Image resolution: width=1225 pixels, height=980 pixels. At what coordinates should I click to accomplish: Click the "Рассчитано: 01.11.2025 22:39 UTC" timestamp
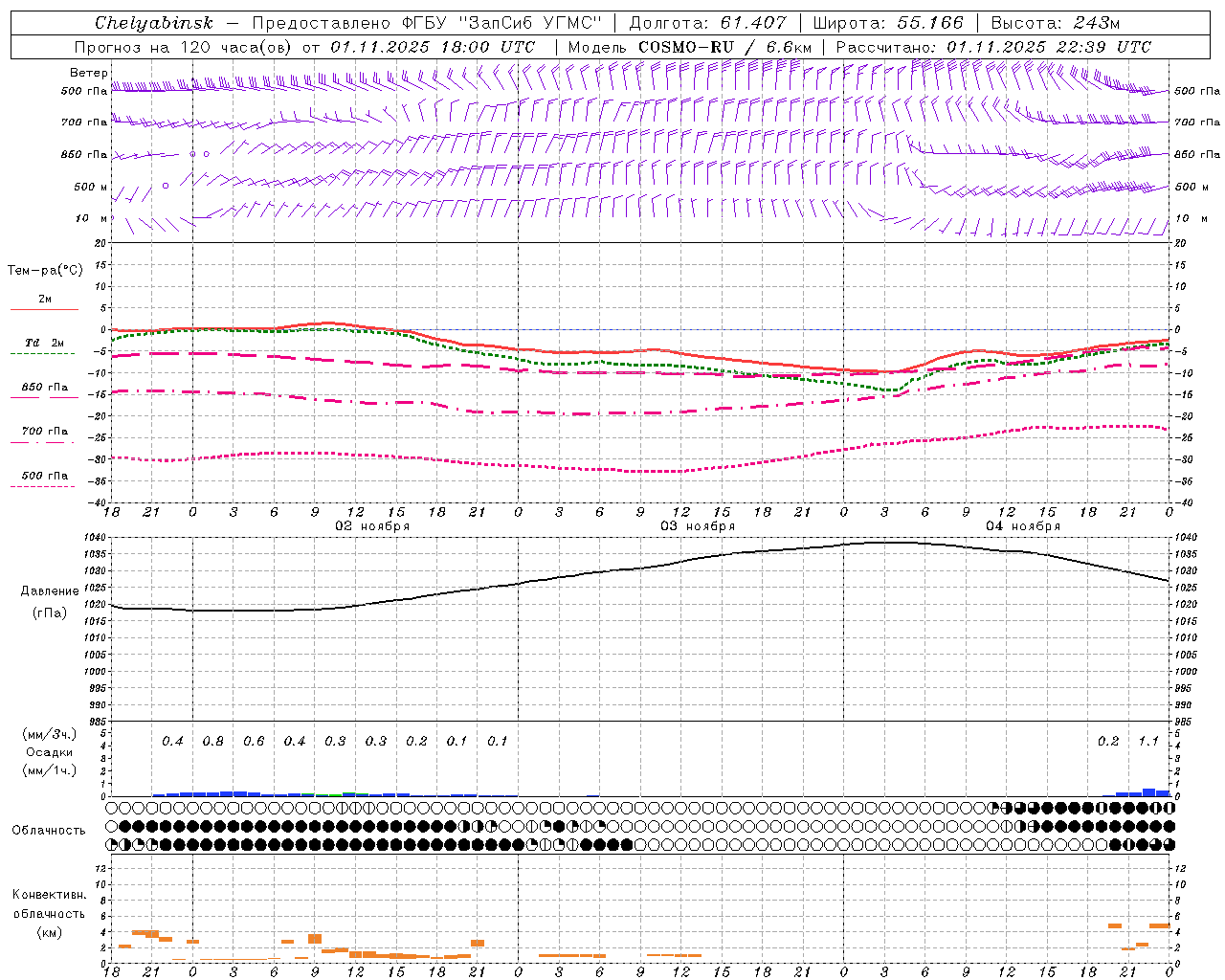pos(993,47)
